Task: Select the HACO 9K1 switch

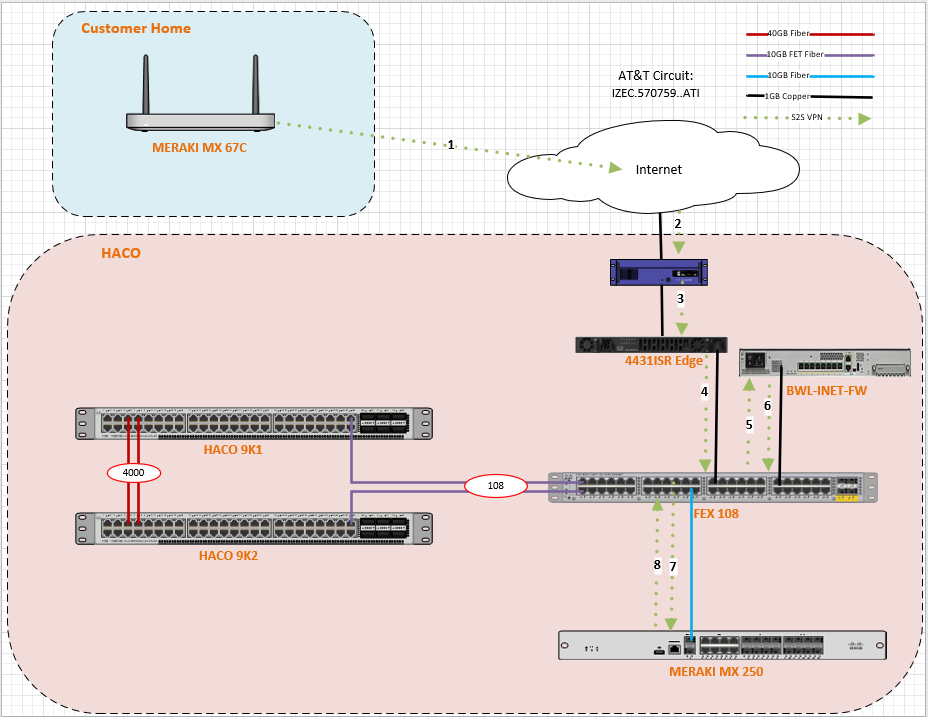Action: 254,424
